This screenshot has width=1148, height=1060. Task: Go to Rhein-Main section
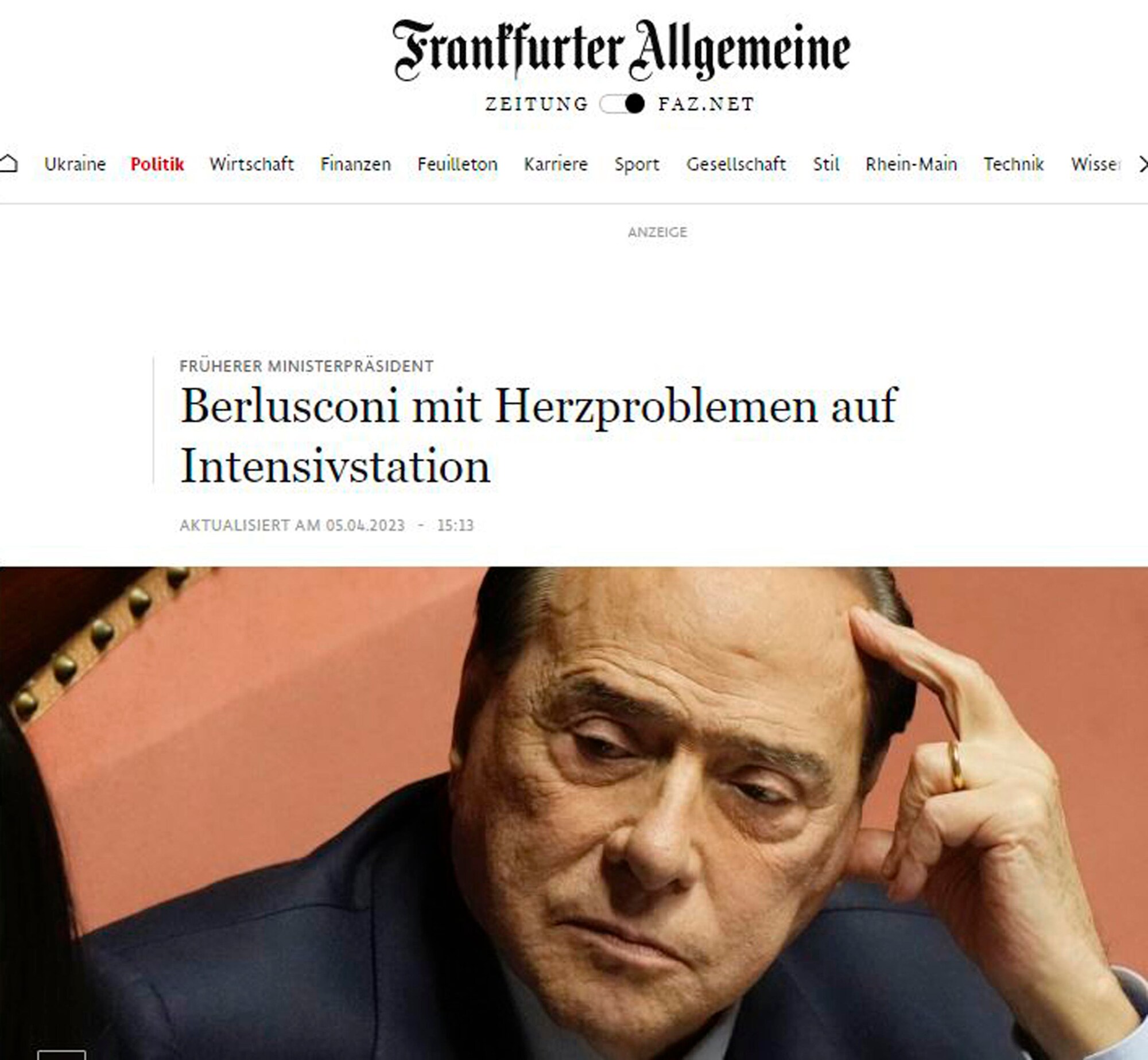[x=912, y=164]
